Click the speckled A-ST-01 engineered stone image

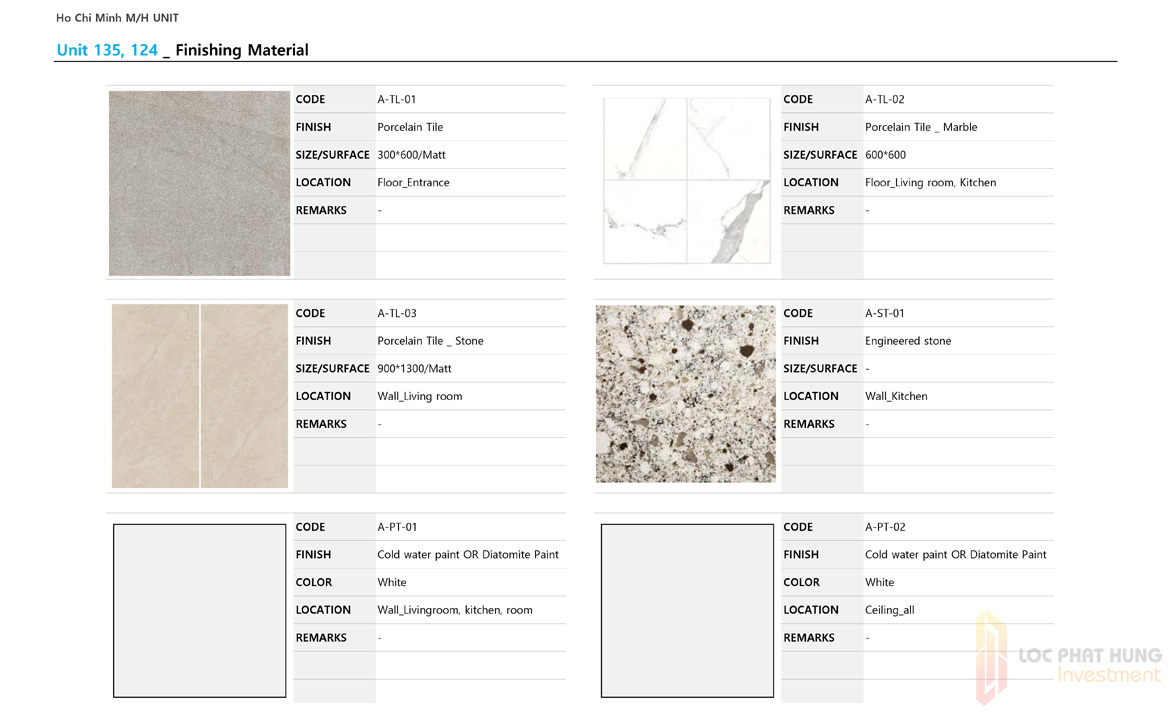click(685, 394)
